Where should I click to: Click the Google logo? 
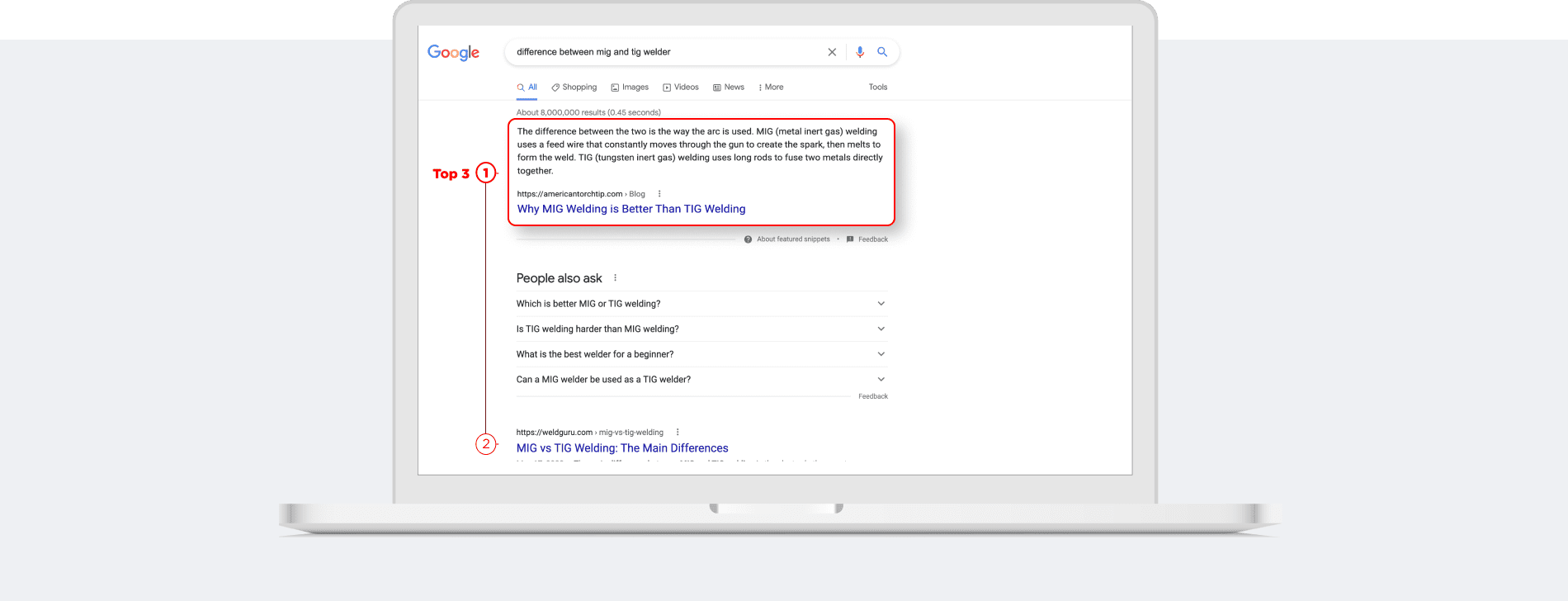click(453, 52)
